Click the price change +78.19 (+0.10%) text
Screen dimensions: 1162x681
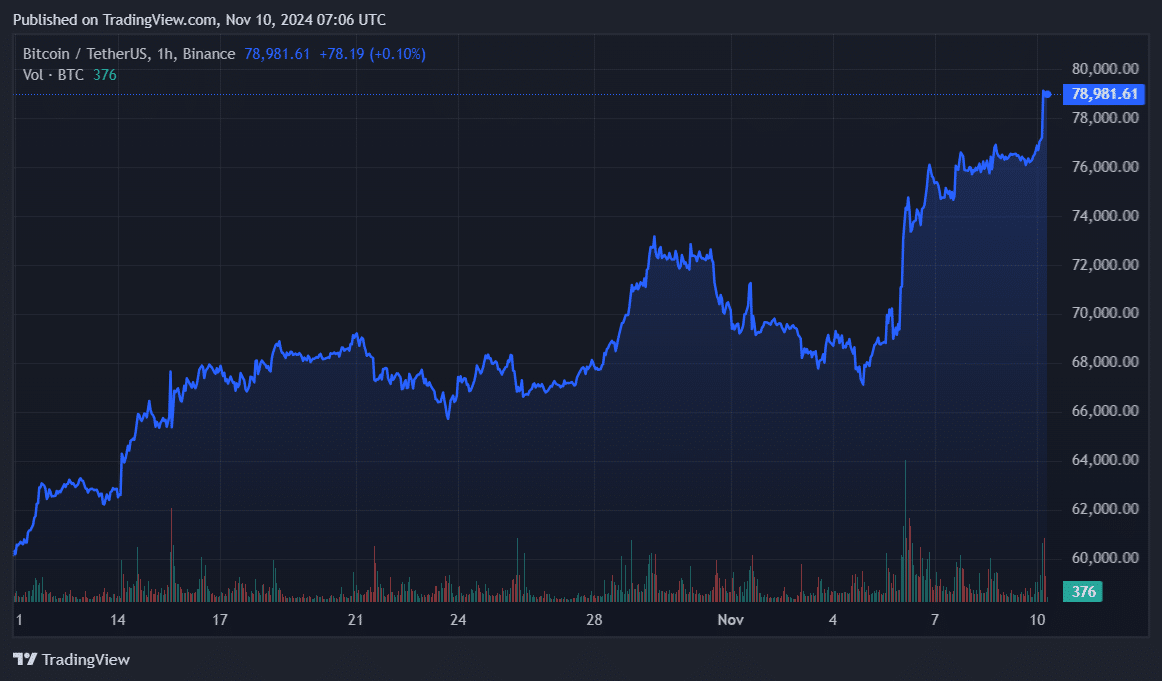375,54
